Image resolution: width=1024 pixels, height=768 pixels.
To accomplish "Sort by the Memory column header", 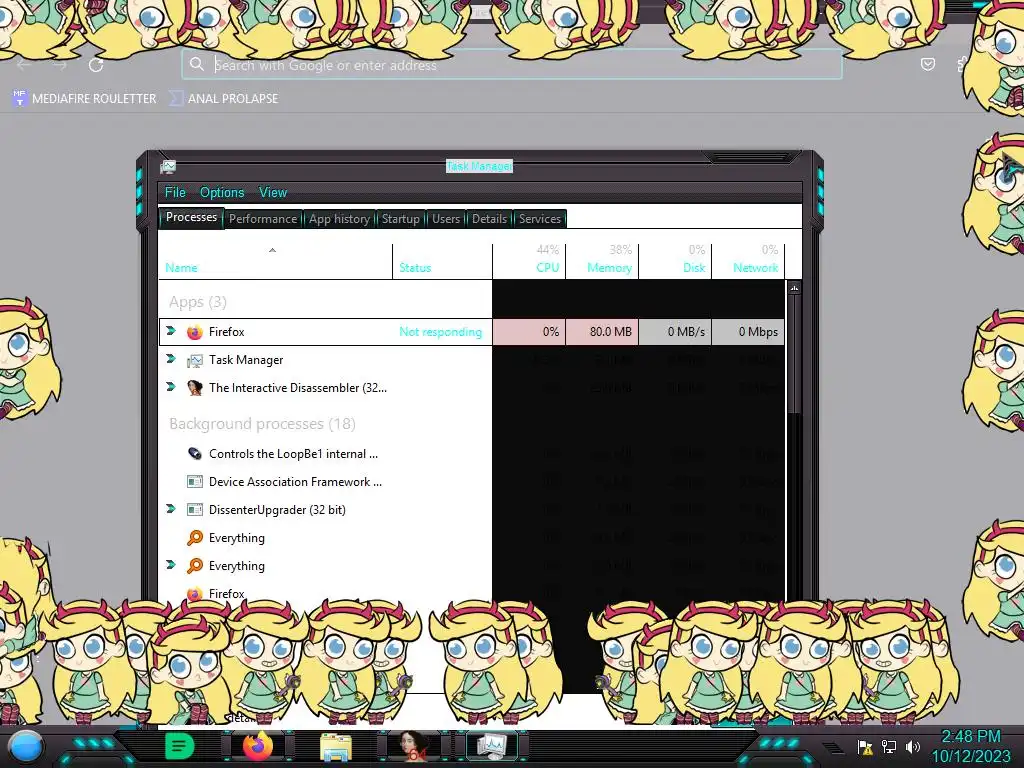I will [601, 262].
